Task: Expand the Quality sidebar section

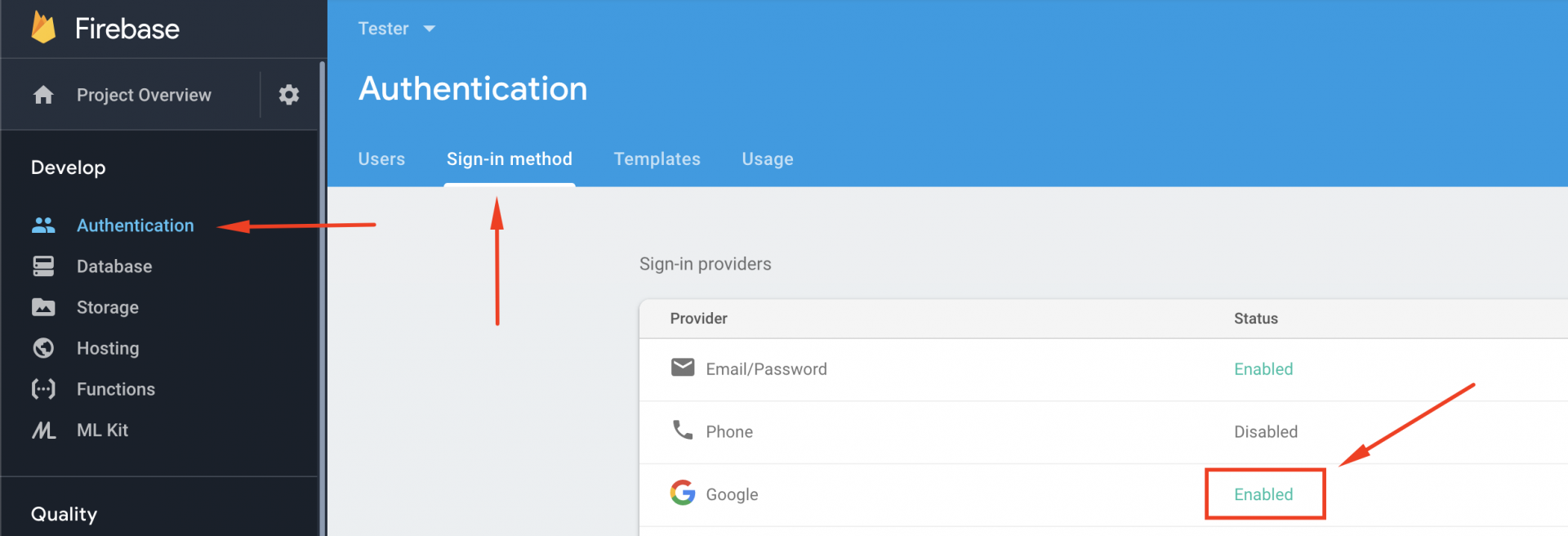Action: (64, 514)
